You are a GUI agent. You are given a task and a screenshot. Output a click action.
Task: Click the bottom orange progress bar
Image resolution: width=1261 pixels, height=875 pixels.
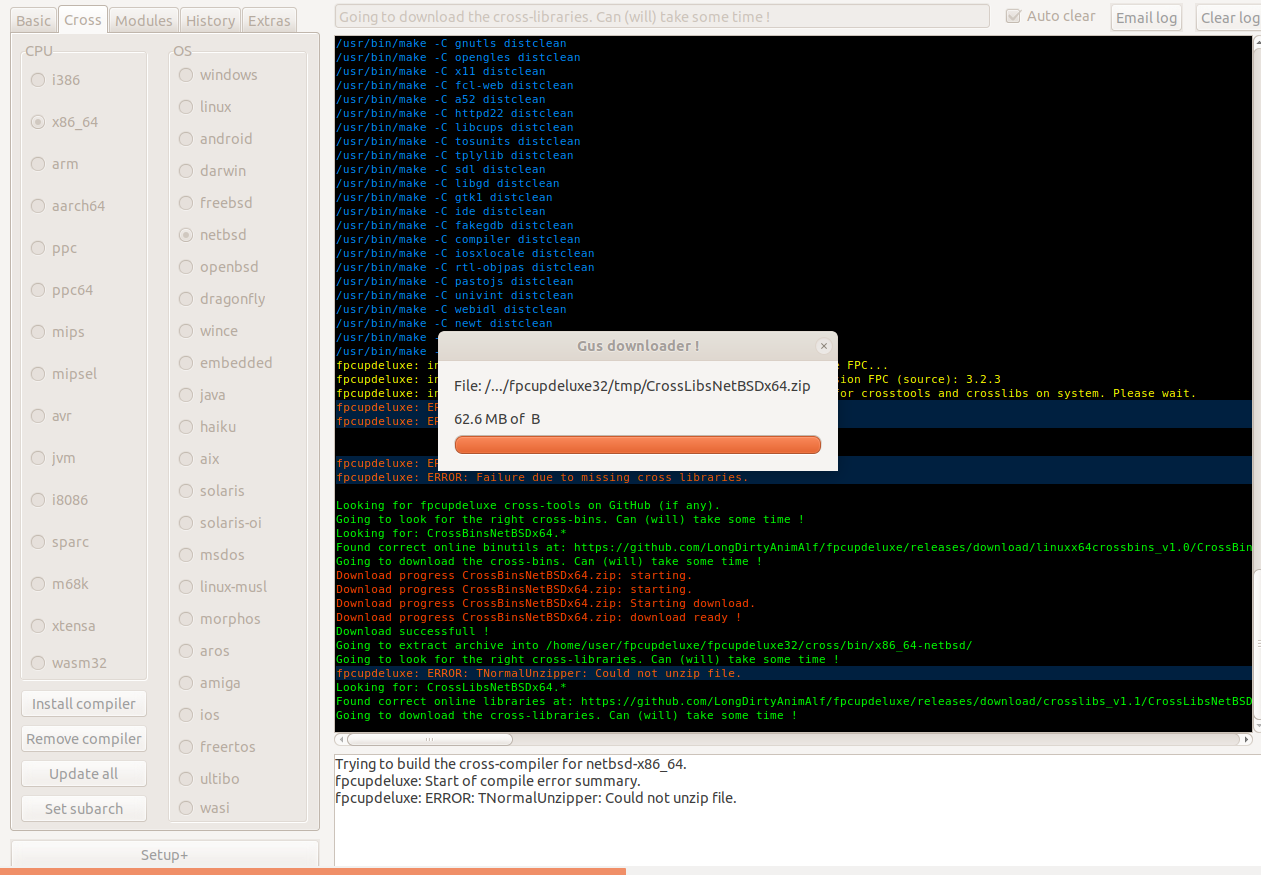(x=313, y=871)
